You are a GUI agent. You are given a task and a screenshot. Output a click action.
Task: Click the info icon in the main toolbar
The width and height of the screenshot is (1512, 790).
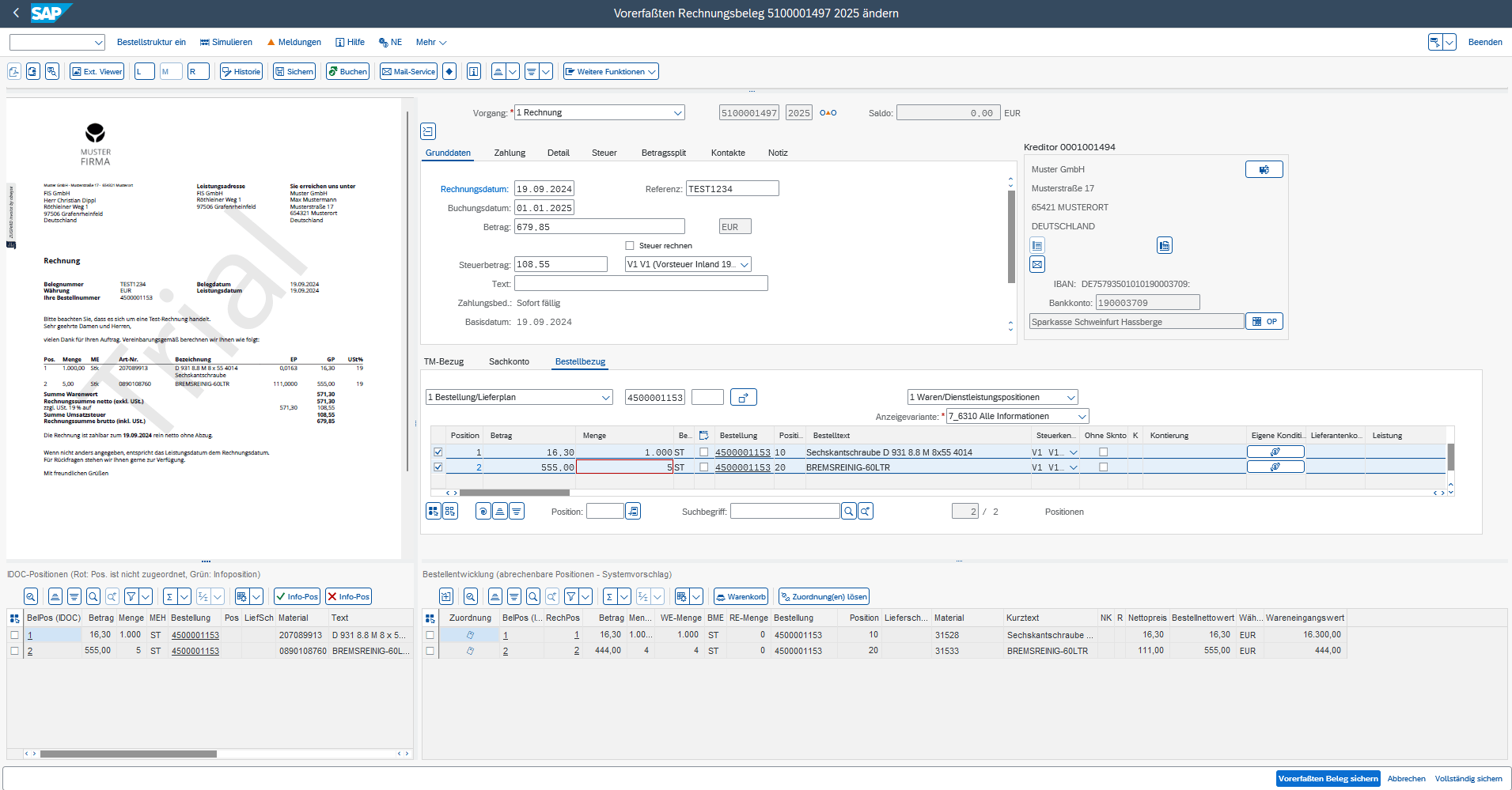pos(474,71)
